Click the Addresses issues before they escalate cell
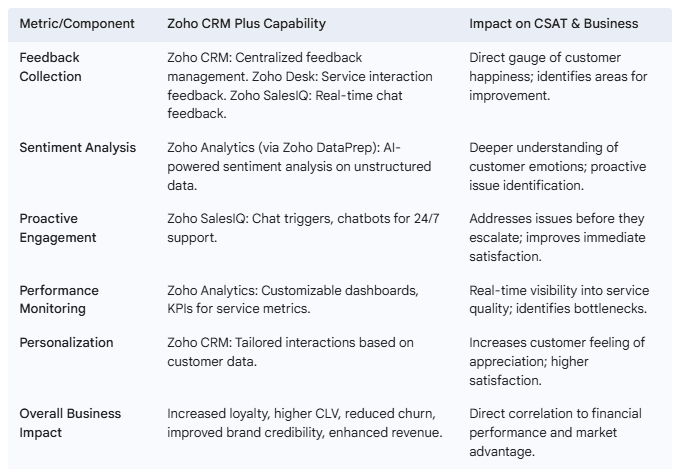Screen dimensions: 680x476 [557, 238]
